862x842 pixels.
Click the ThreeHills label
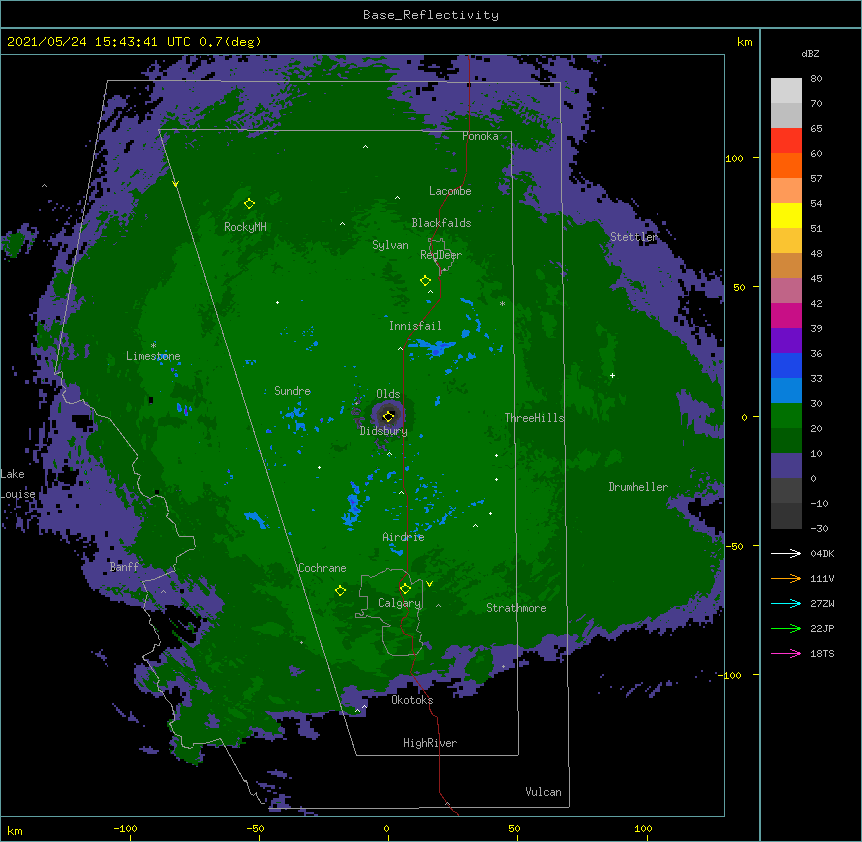point(534,418)
